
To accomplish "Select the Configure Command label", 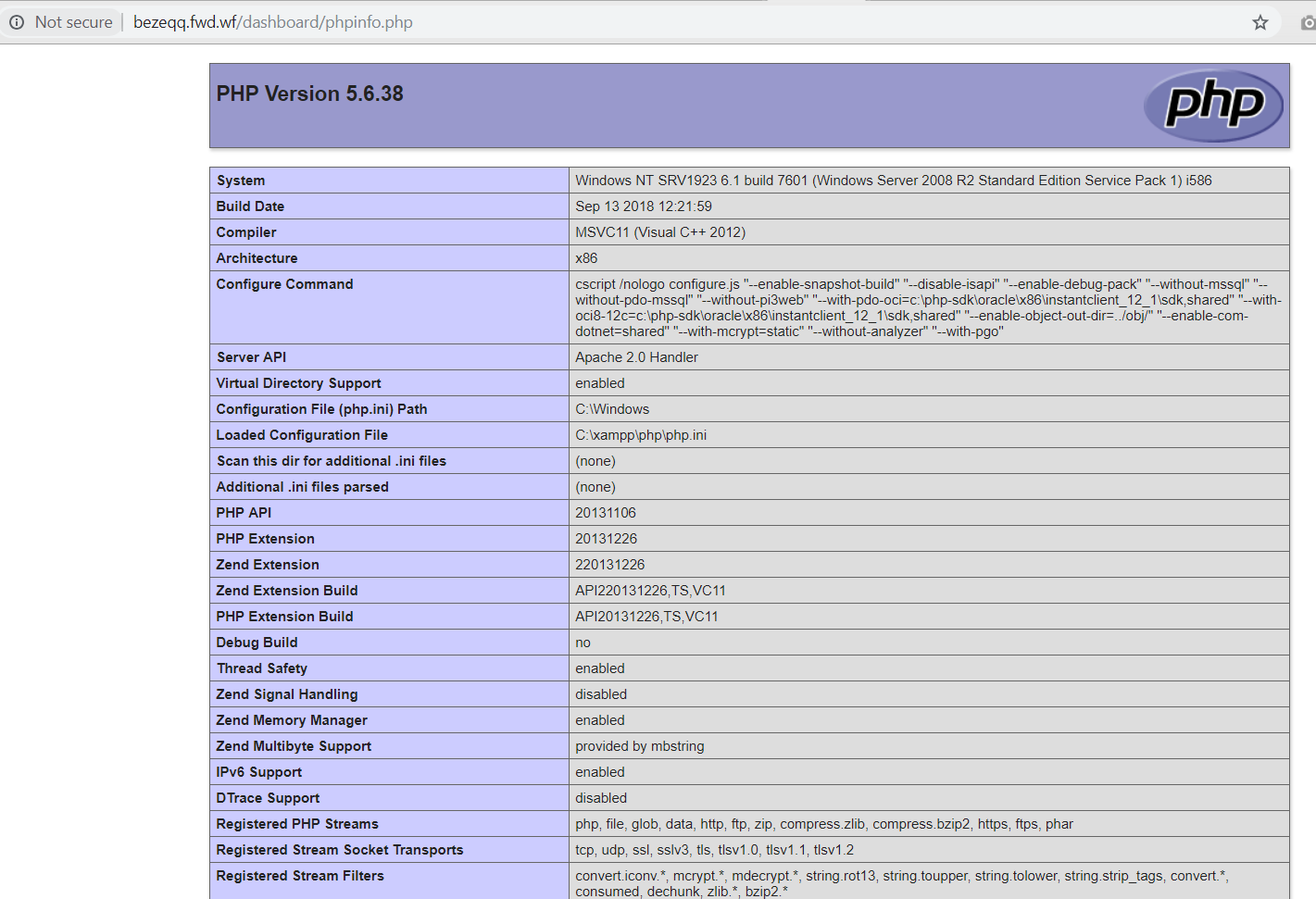I will pyautogui.click(x=284, y=284).
